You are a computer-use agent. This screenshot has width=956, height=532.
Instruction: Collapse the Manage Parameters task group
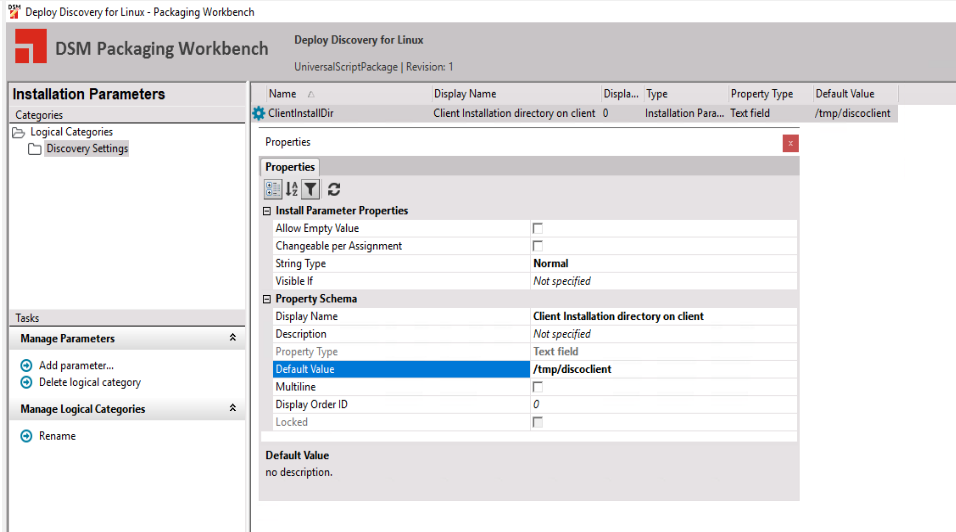click(233, 339)
